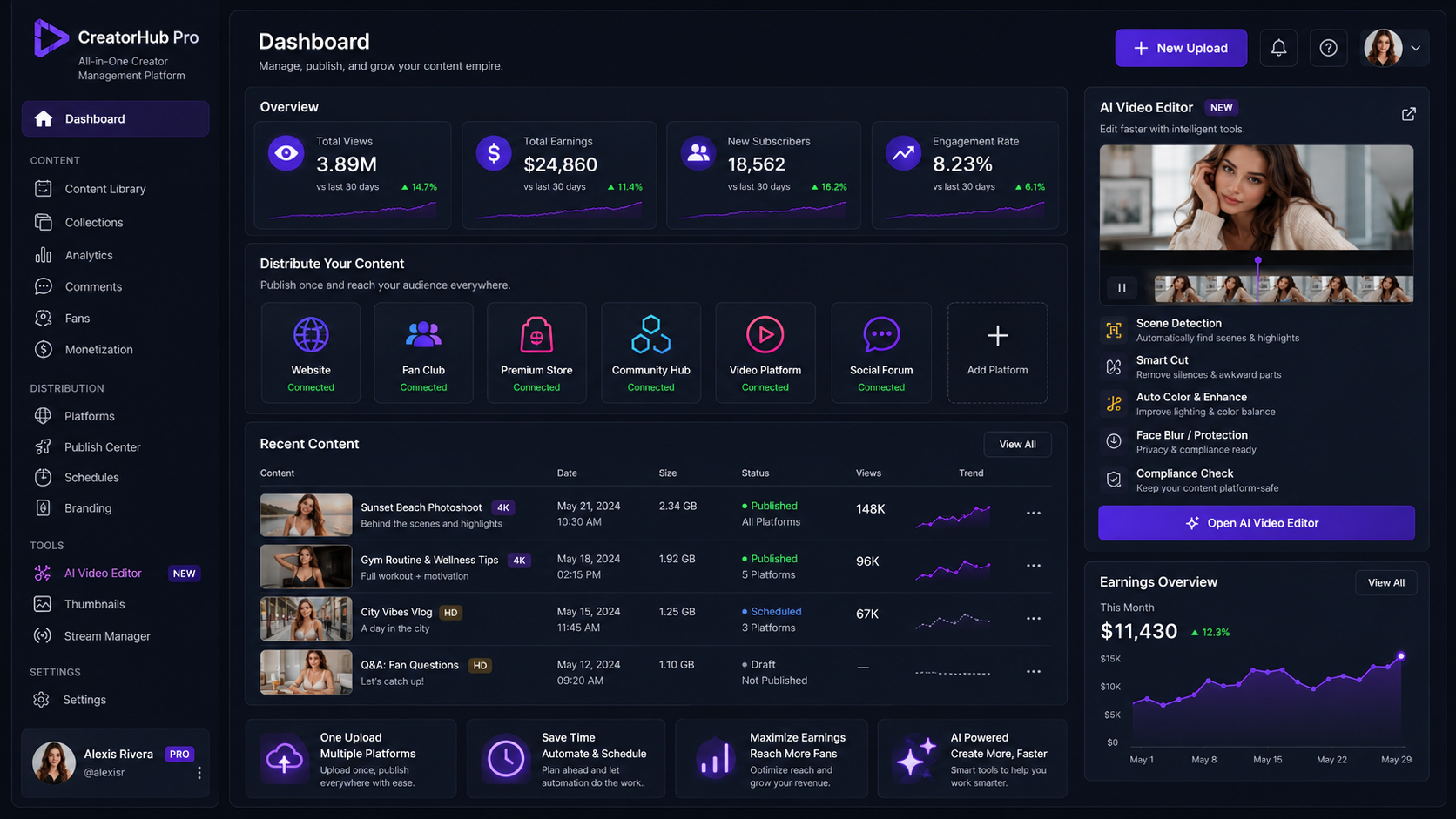The height and width of the screenshot is (819, 1456).
Task: Click the Total Views eye icon
Action: click(286, 153)
